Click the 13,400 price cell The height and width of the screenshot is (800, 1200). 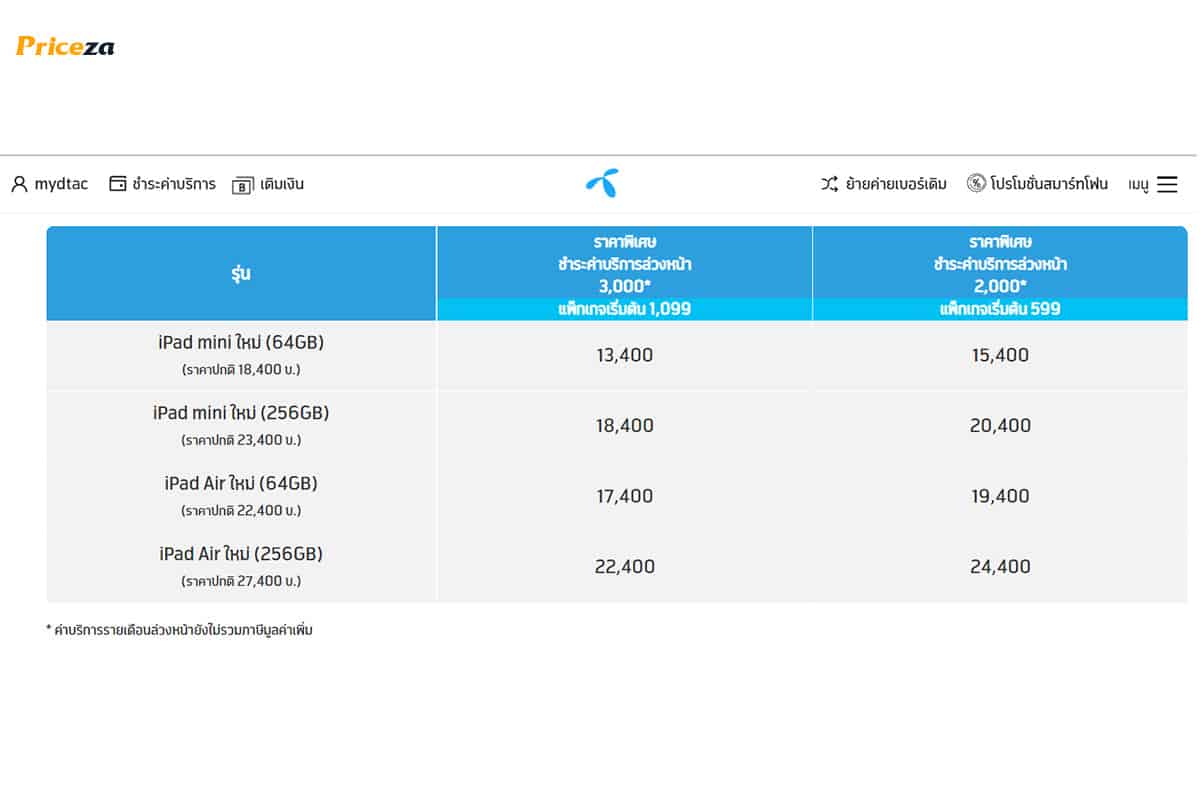[x=624, y=355]
